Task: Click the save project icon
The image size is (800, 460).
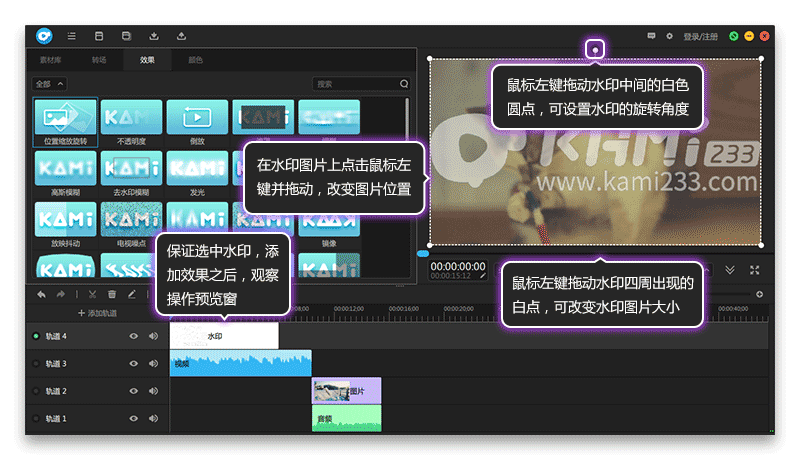Action: [99, 36]
